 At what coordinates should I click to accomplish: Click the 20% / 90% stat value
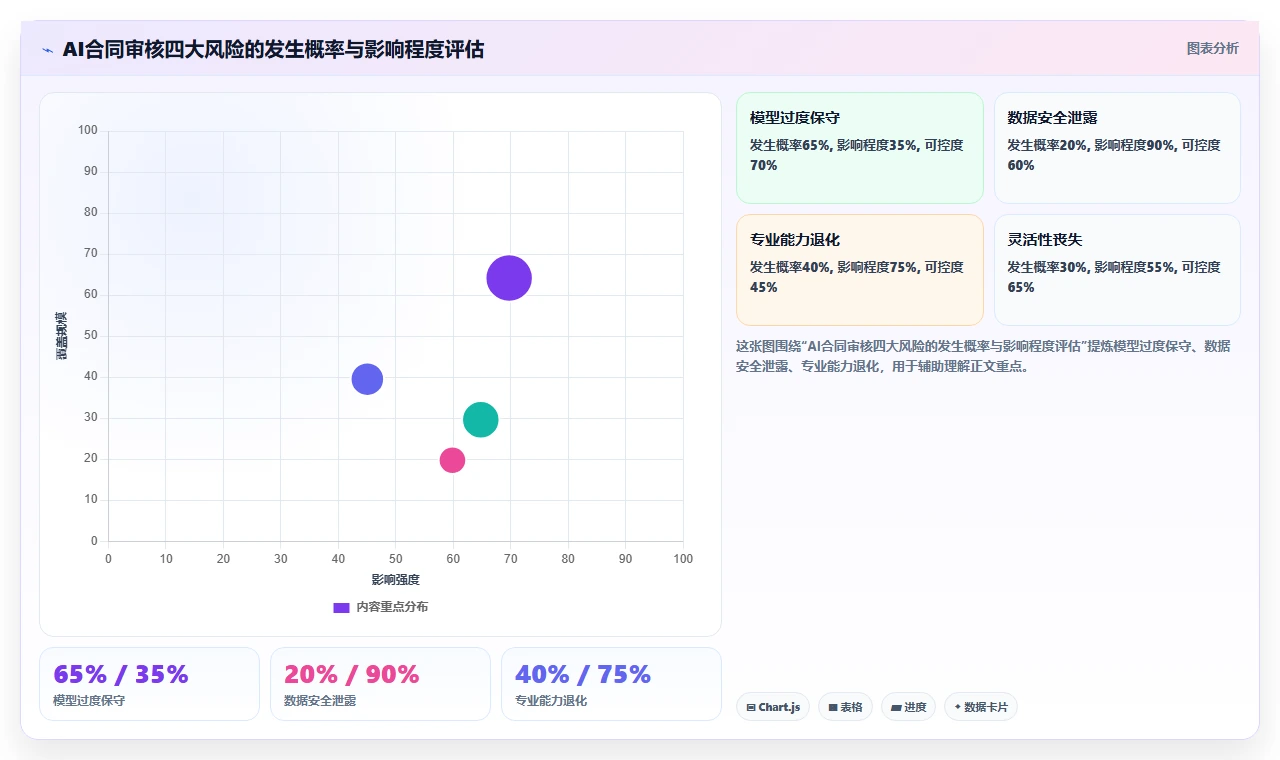coord(352,674)
